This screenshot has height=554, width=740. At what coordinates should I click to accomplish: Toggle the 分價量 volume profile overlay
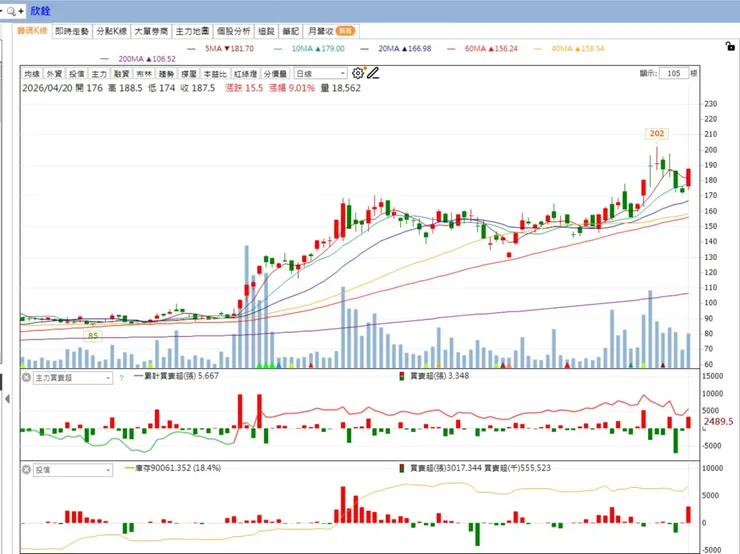click(x=275, y=74)
